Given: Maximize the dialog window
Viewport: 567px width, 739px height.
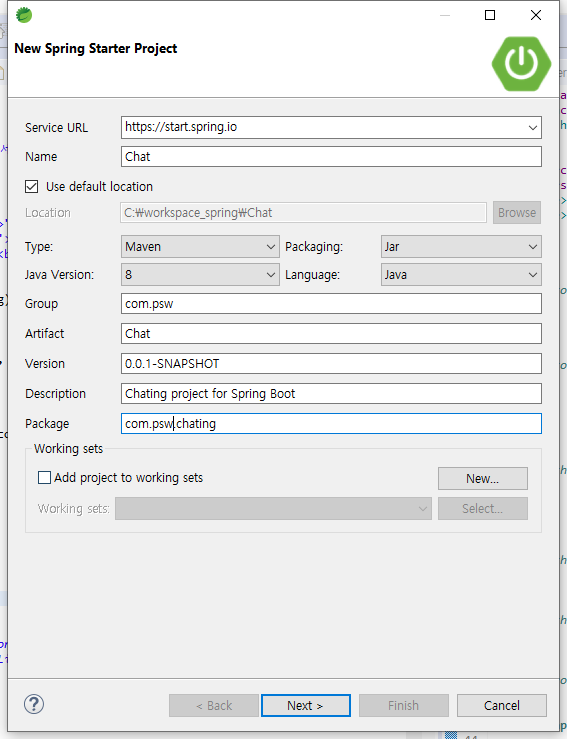Looking at the screenshot, I should [490, 15].
